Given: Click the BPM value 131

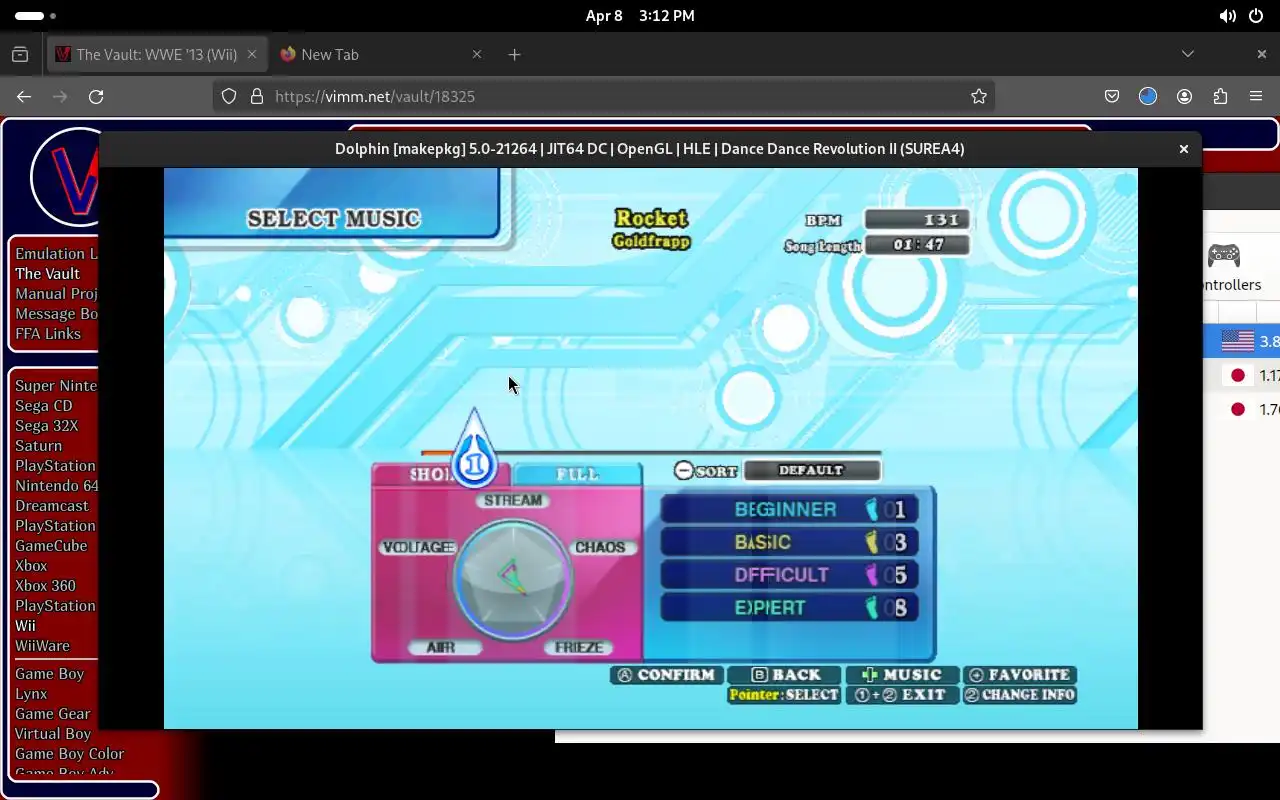Looking at the screenshot, I should (x=917, y=220).
